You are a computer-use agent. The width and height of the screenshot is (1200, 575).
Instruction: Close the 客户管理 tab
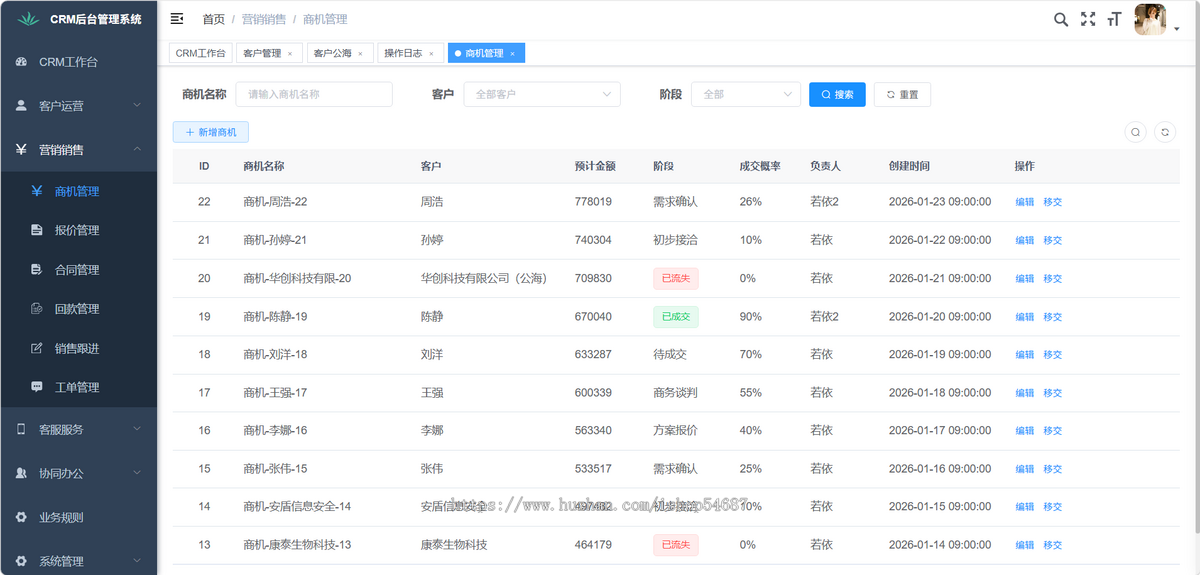pos(290,54)
